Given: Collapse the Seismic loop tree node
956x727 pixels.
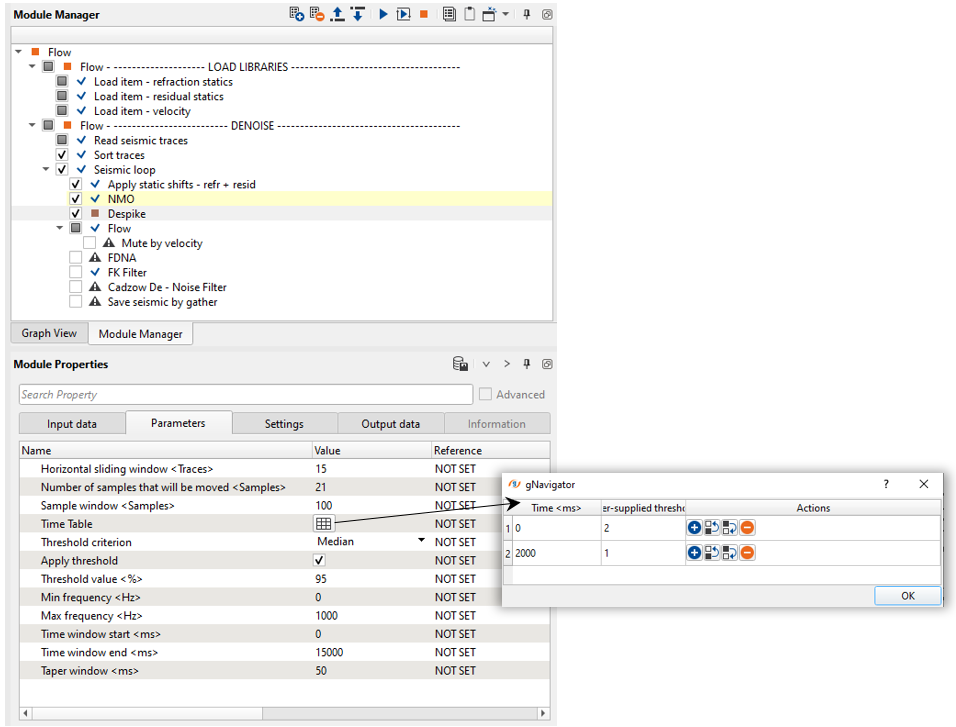Looking at the screenshot, I should click(x=47, y=170).
